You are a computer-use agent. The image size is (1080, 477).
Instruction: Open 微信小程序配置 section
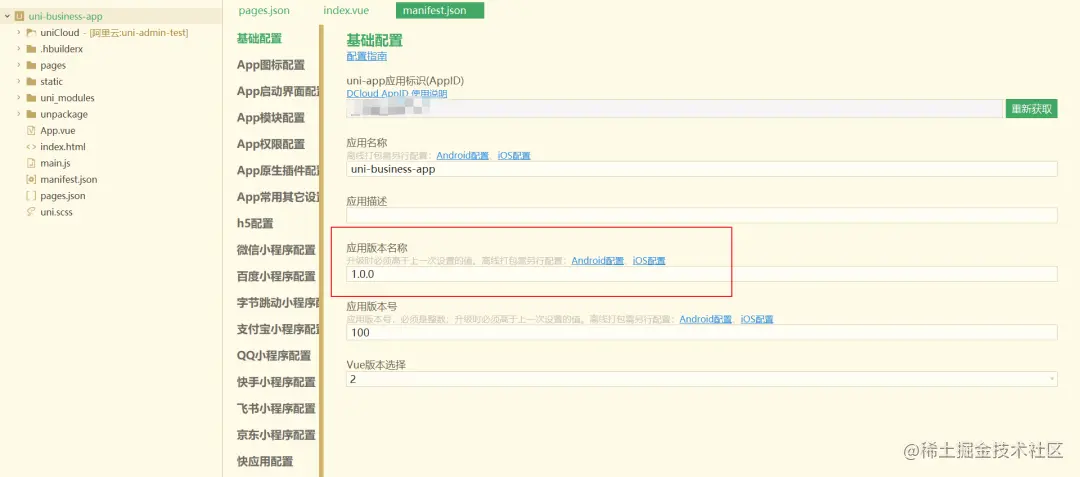tap(276, 250)
